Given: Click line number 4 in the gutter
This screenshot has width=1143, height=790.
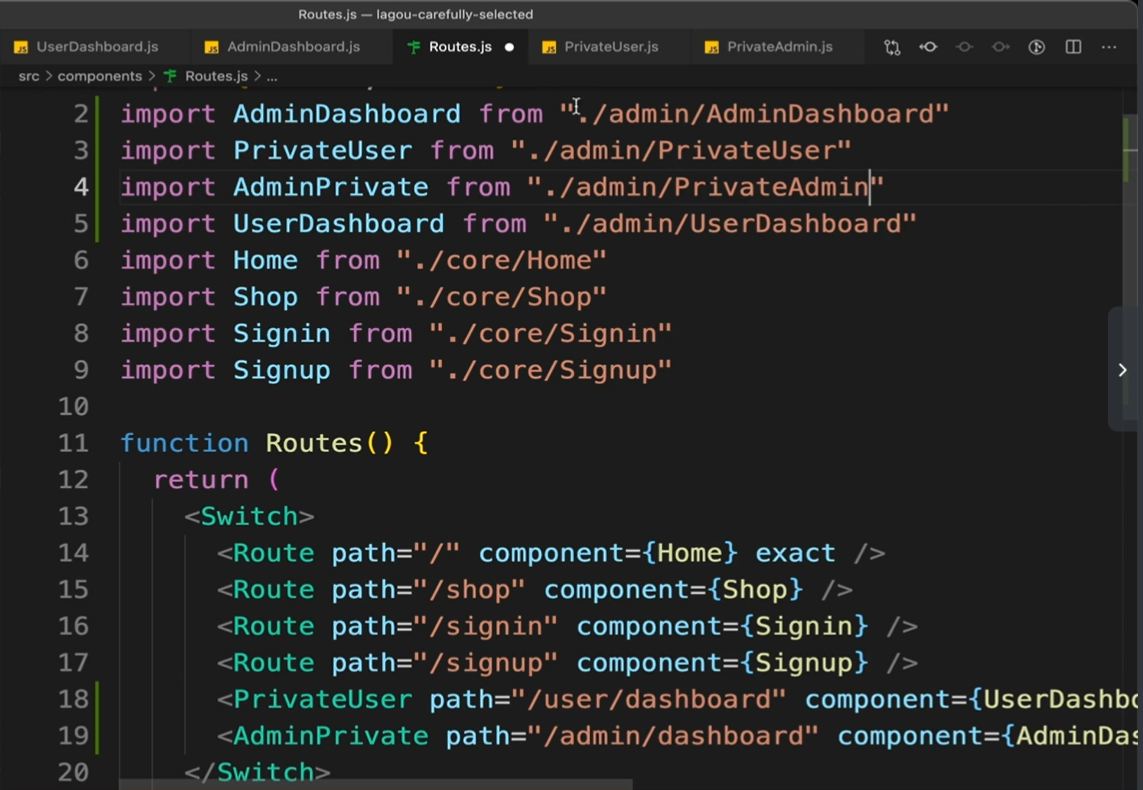Looking at the screenshot, I should [x=81, y=187].
